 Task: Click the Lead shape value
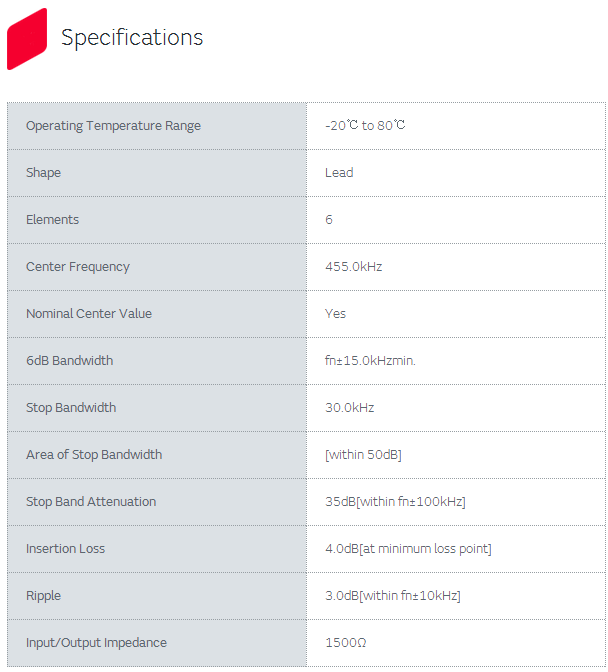339,173
